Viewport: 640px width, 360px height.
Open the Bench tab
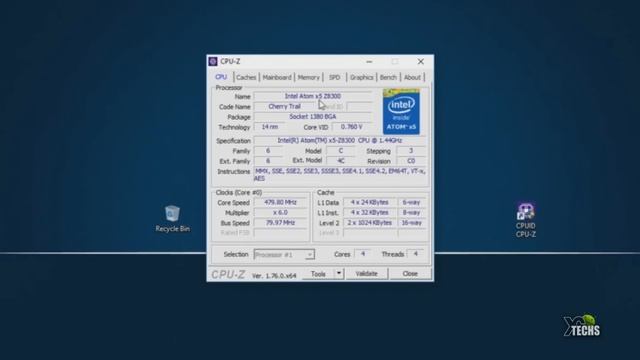click(388, 77)
